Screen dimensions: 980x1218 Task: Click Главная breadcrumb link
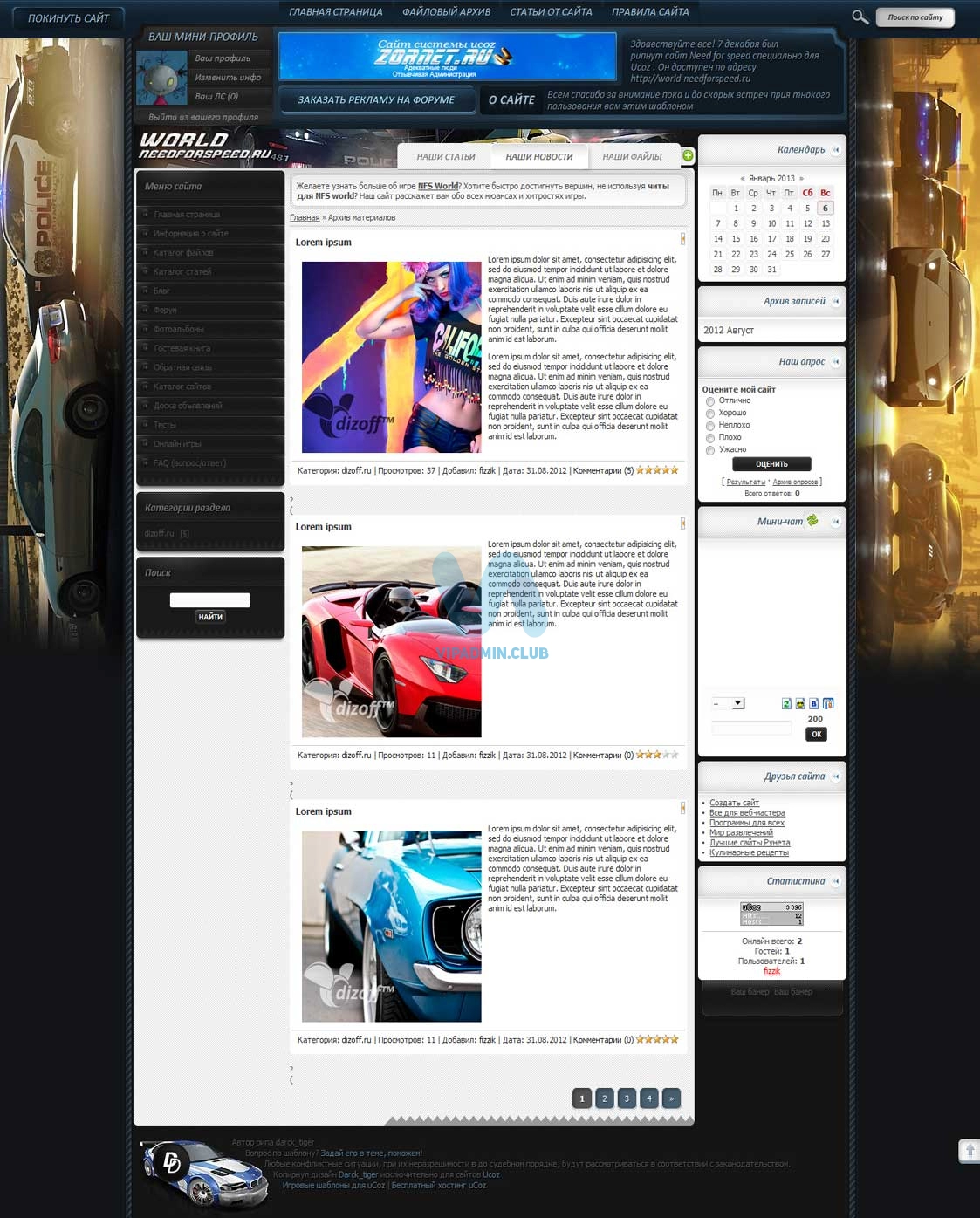coord(305,217)
